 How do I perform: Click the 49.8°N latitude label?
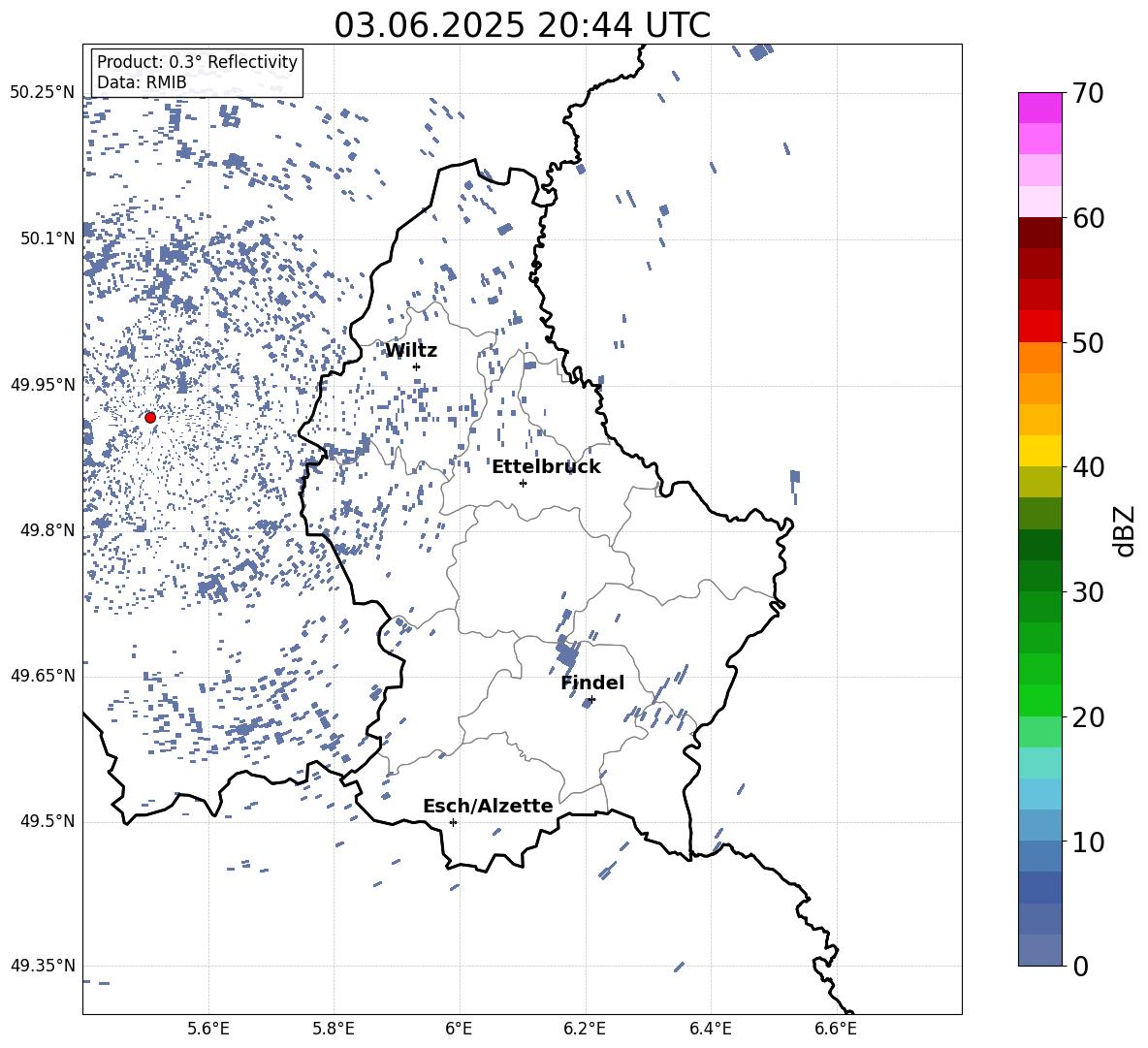pyautogui.click(x=48, y=530)
